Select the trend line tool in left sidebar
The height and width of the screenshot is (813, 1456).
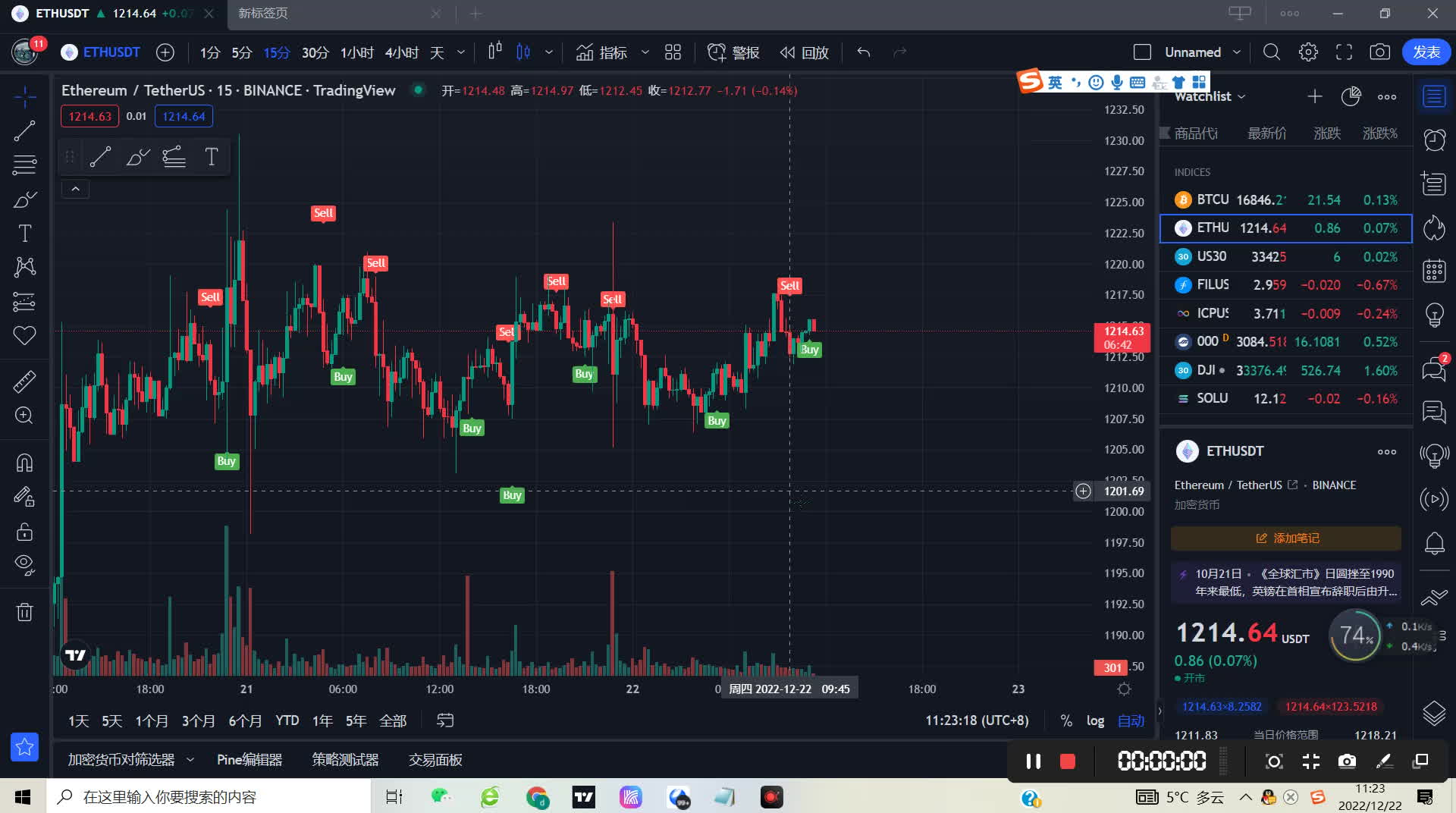(24, 130)
